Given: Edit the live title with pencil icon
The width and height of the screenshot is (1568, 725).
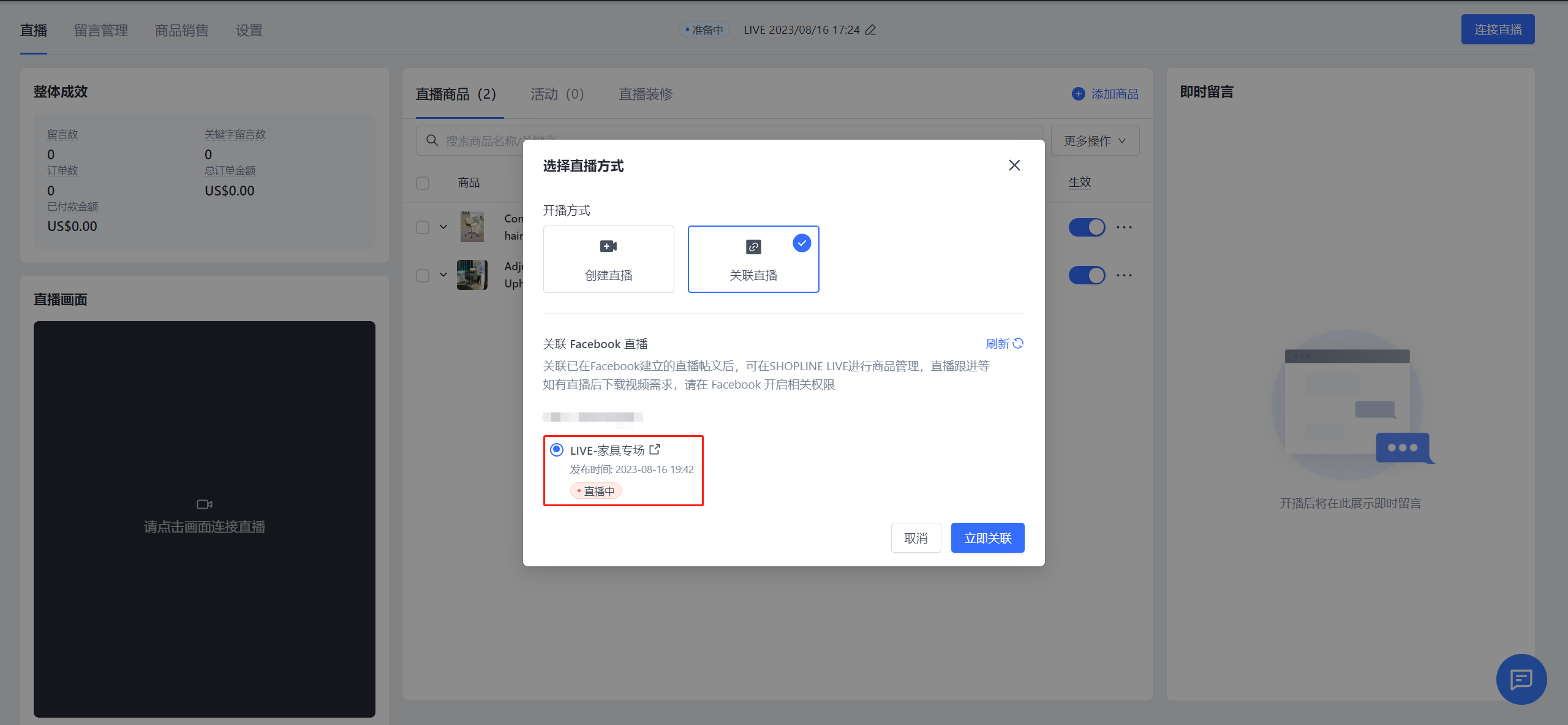Looking at the screenshot, I should point(870,29).
